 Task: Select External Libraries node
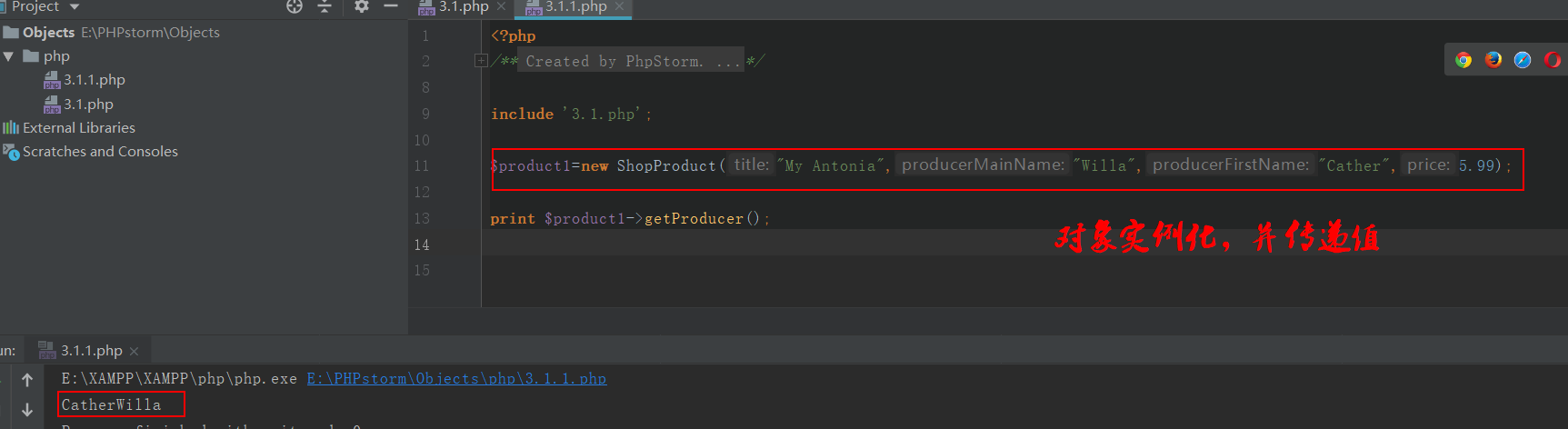(69, 128)
